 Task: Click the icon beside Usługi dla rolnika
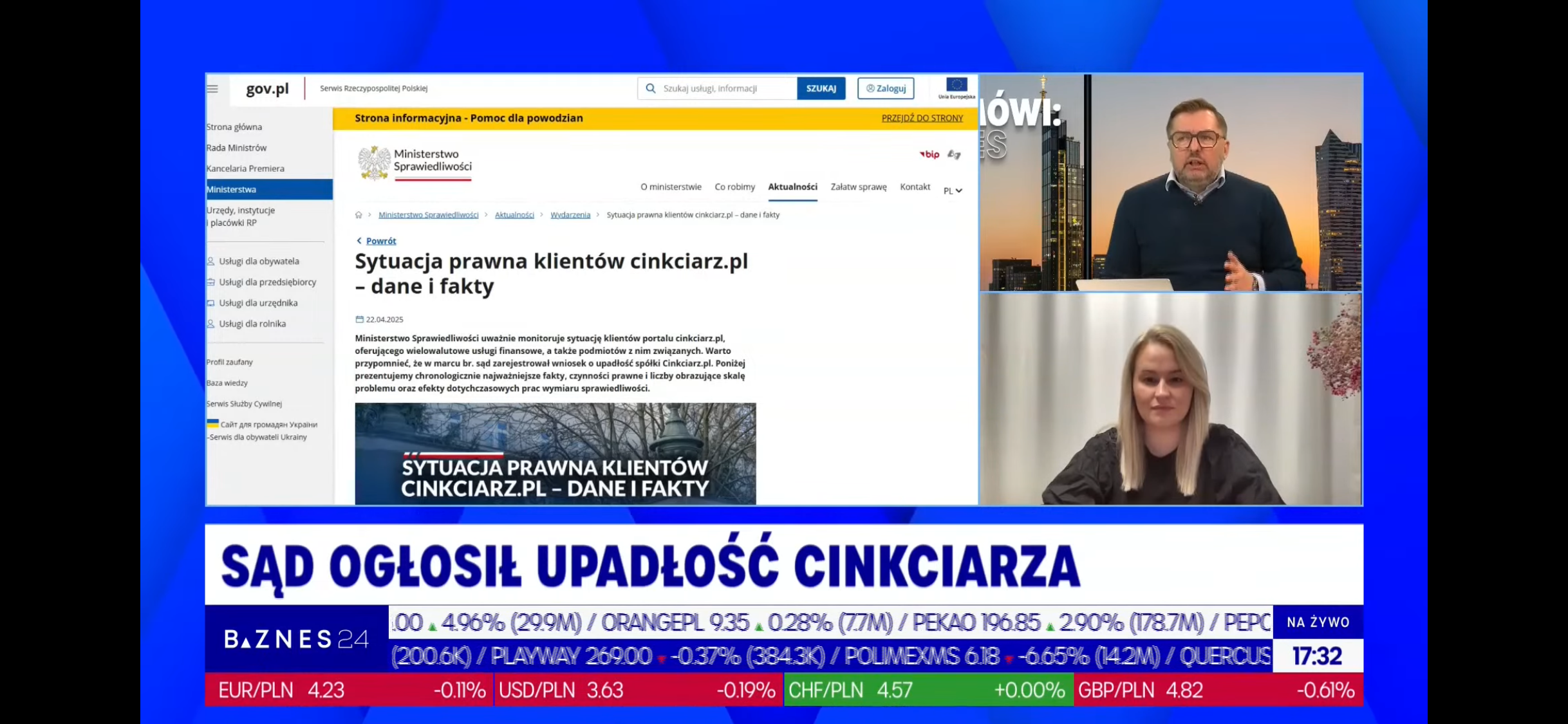pos(210,324)
